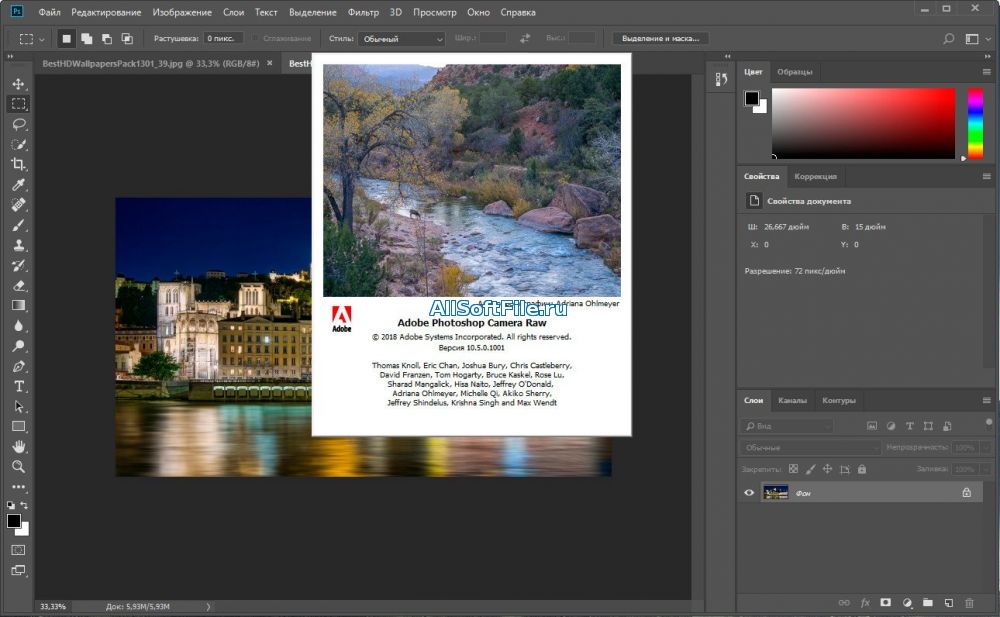Click the delete layer trash icon

point(969,603)
